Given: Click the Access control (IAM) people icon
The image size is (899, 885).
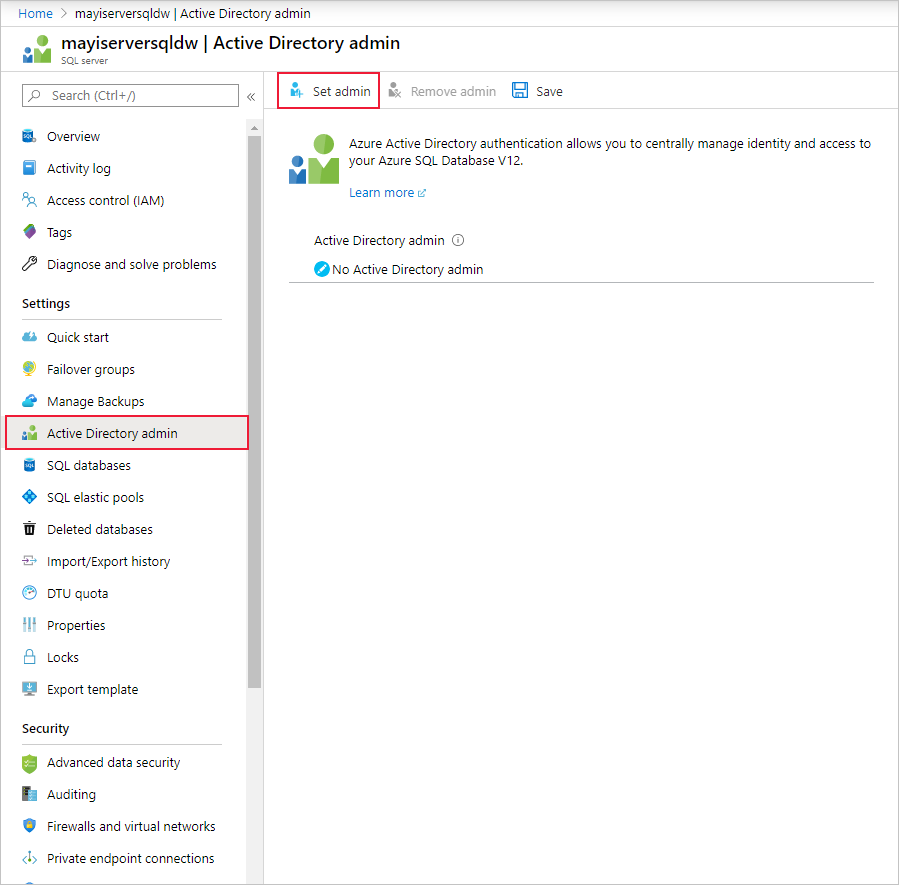Looking at the screenshot, I should (29, 200).
